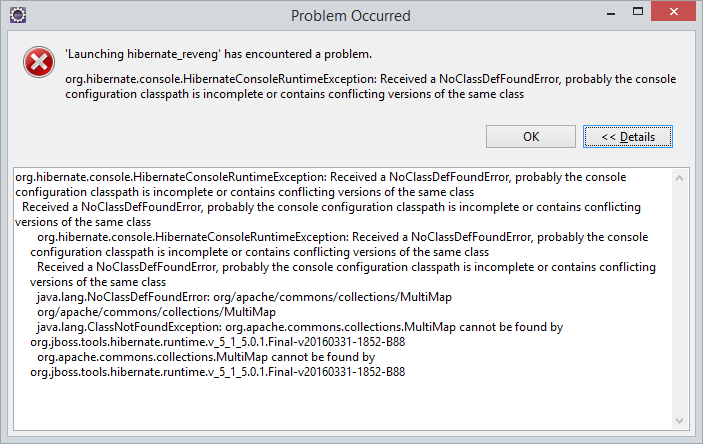Click the details scrollbar down arrow

679,421
